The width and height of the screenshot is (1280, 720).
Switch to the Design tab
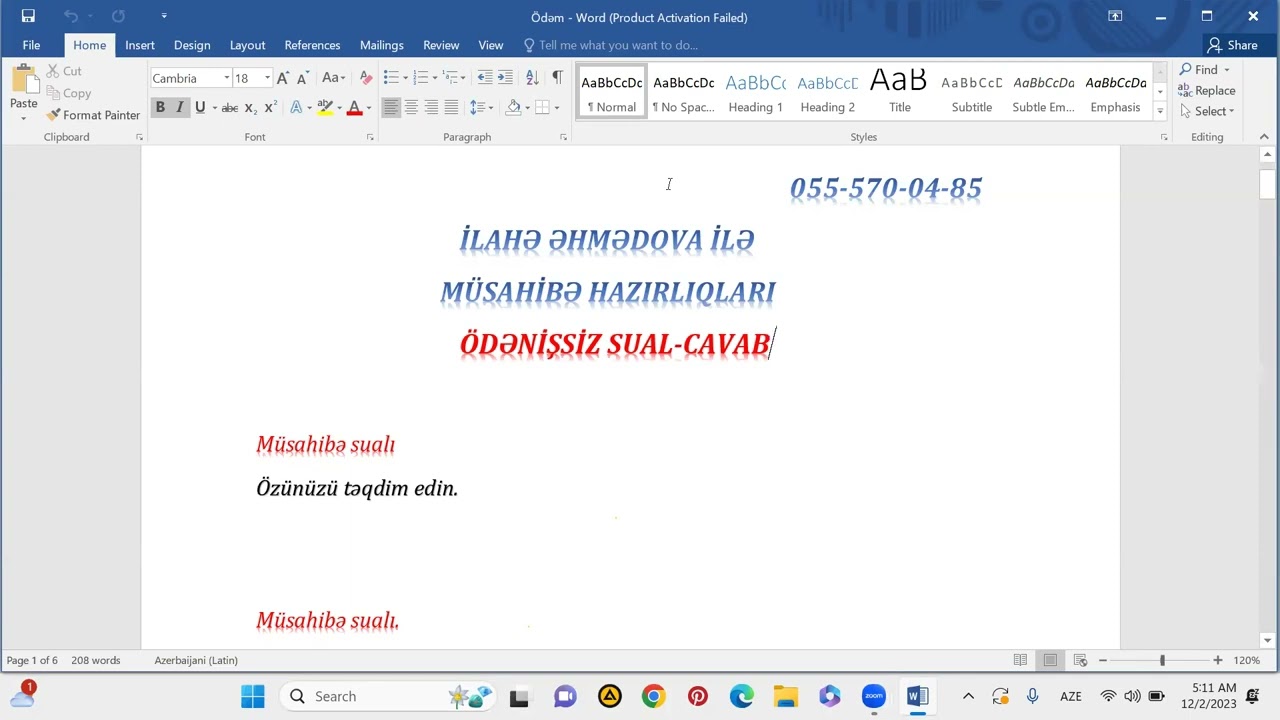192,45
